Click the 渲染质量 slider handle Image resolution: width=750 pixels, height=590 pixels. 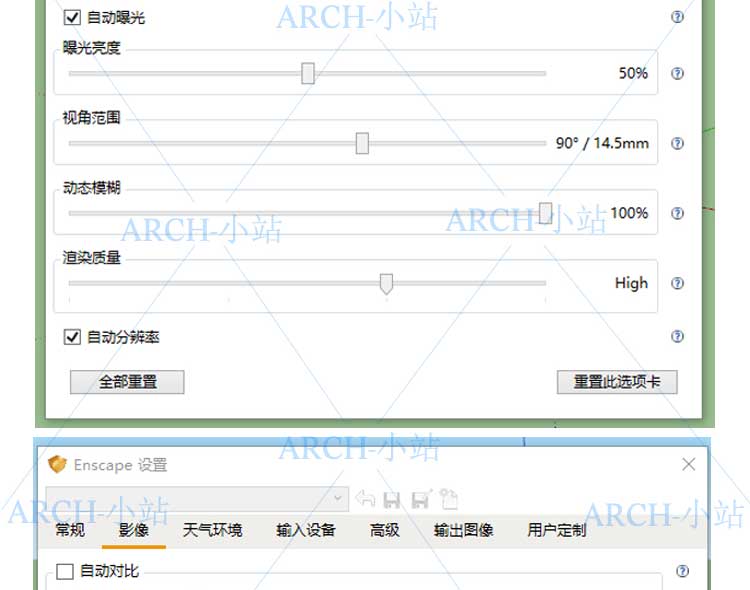pyautogui.click(x=386, y=284)
